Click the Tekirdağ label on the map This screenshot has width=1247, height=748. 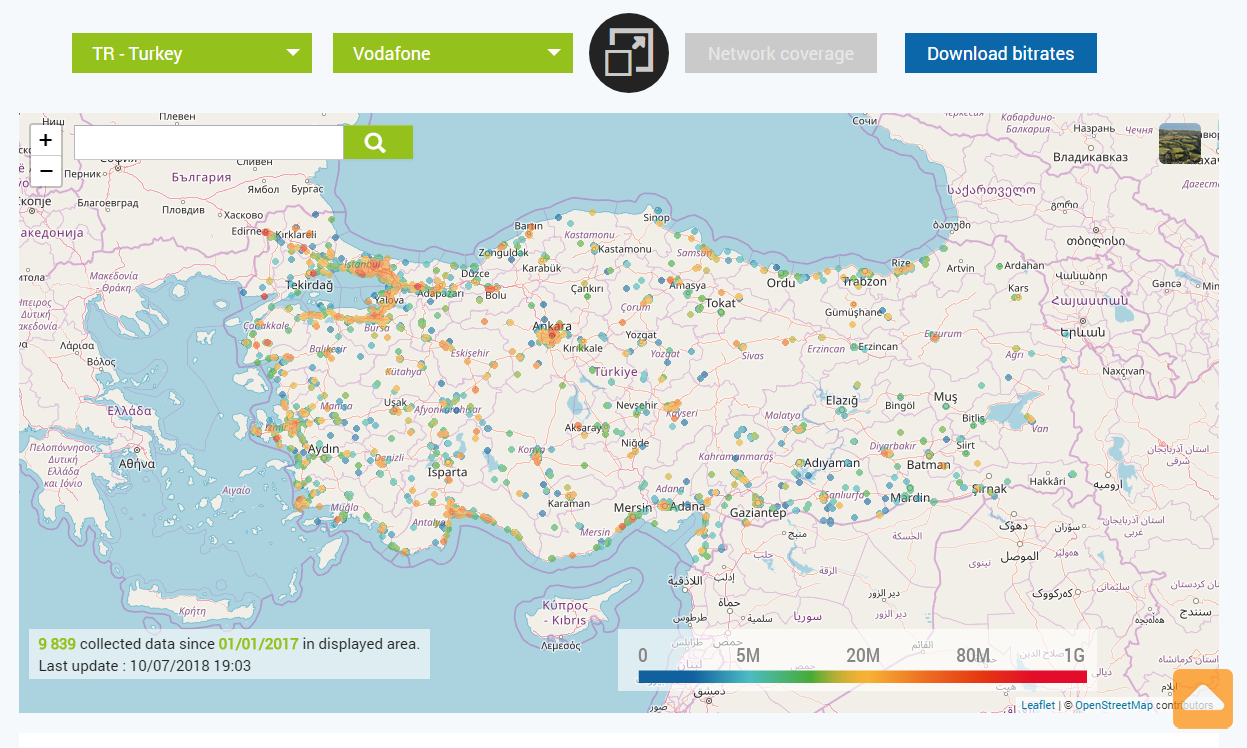tap(309, 285)
